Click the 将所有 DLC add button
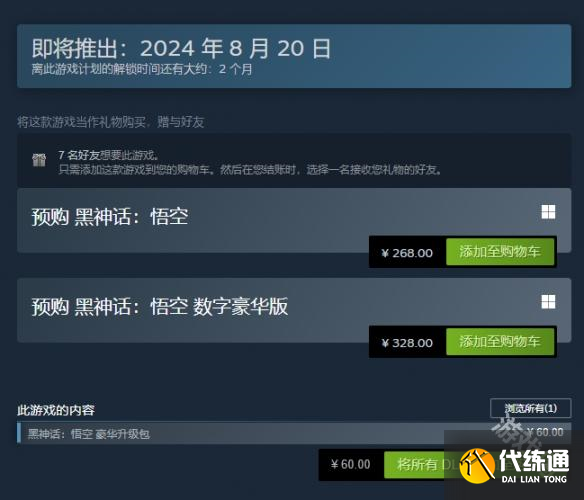Viewport: 584px width, 500px height. 419,465
